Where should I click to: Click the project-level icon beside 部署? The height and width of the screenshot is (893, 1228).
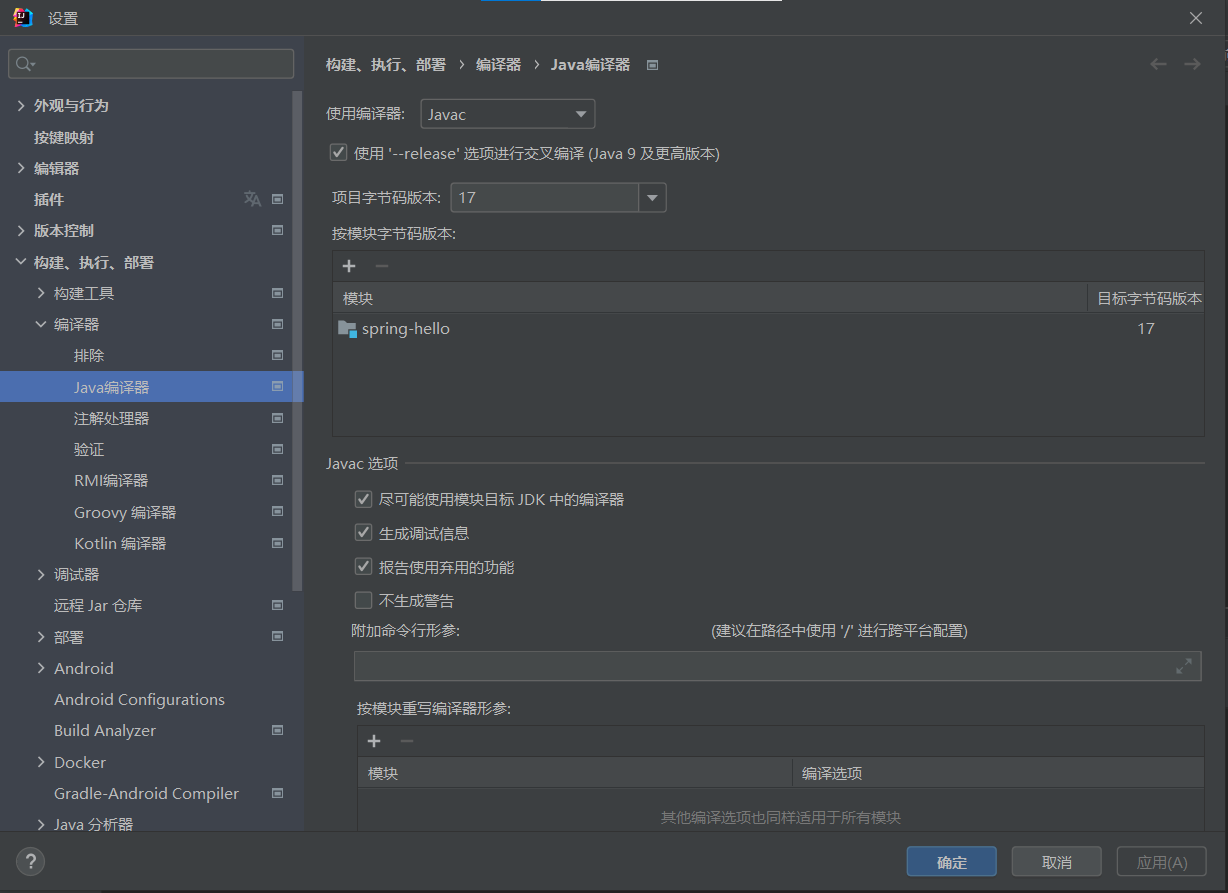click(x=278, y=637)
